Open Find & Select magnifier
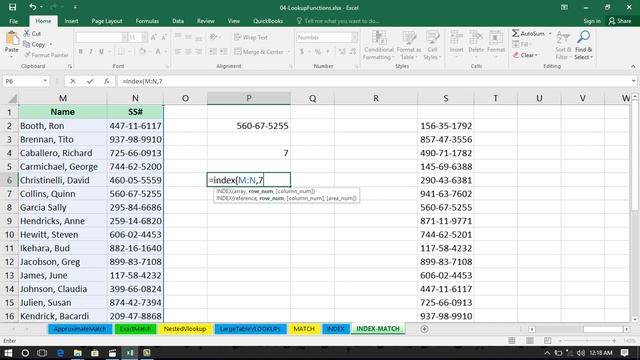640x360 pixels. (x=583, y=45)
